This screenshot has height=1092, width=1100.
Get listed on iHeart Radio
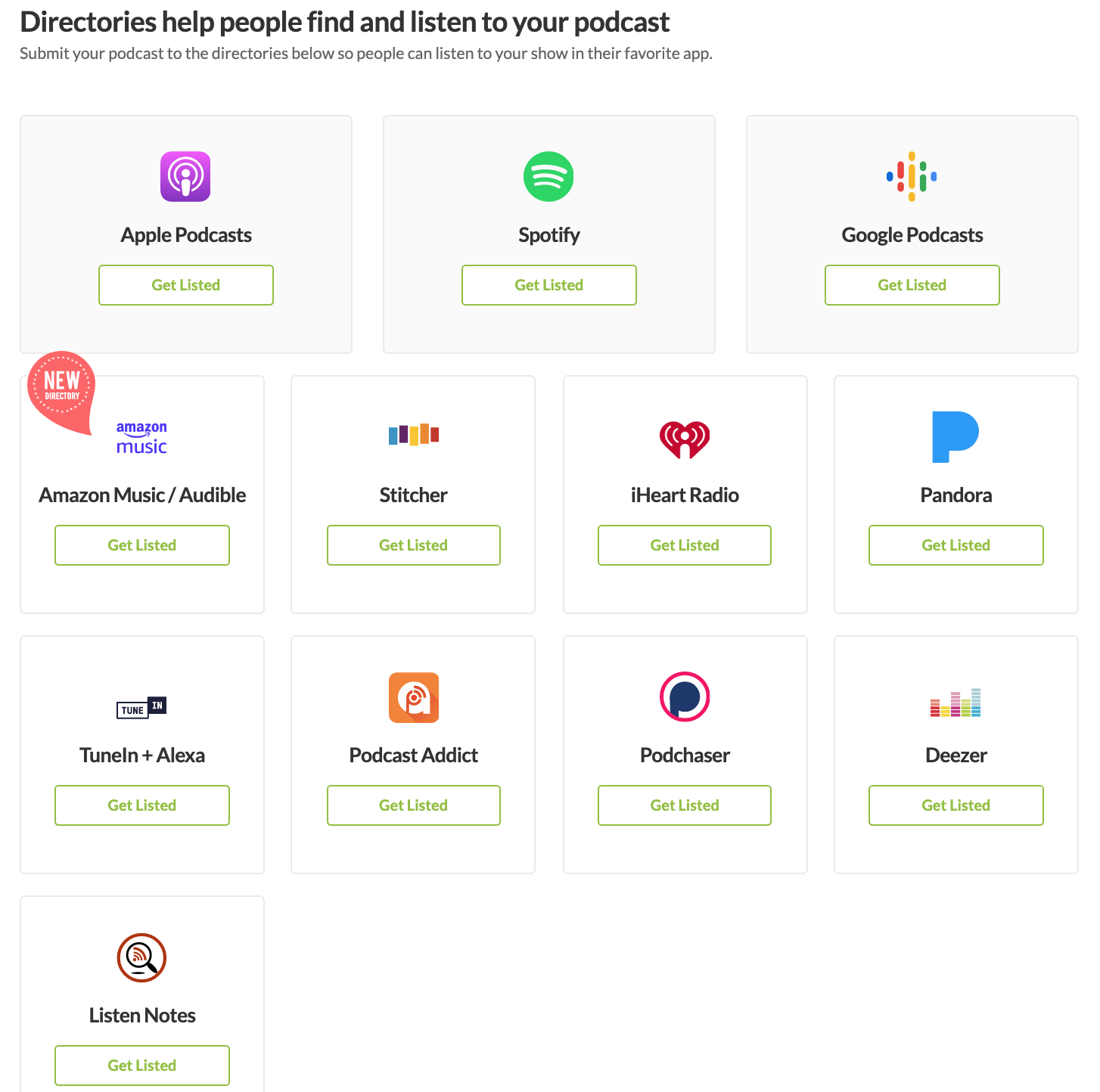click(685, 545)
